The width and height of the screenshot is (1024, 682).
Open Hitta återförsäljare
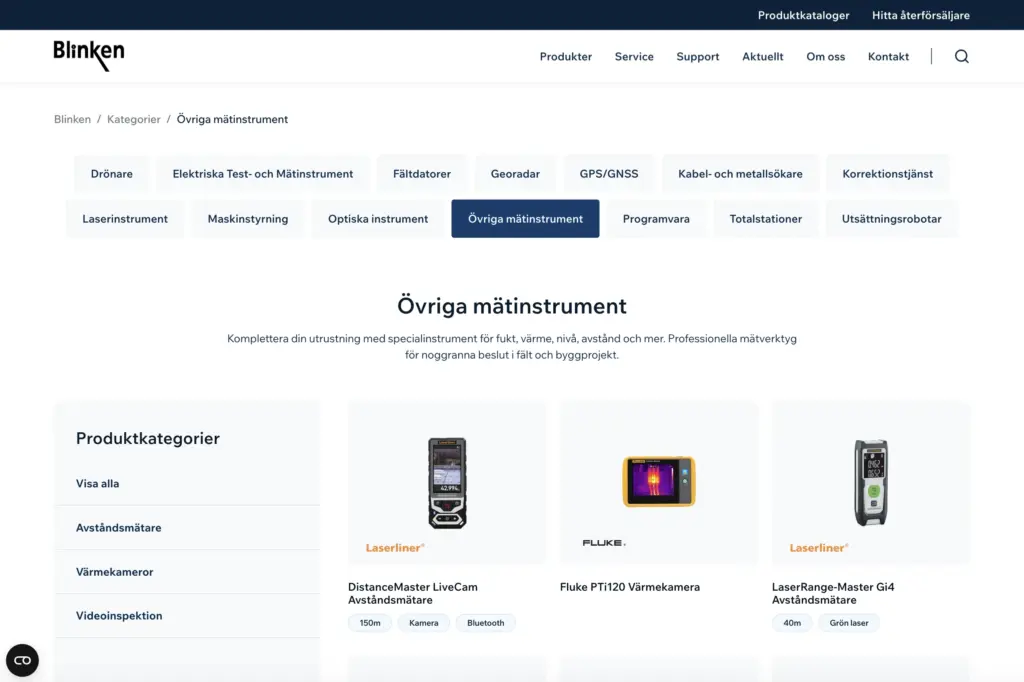click(x=920, y=15)
